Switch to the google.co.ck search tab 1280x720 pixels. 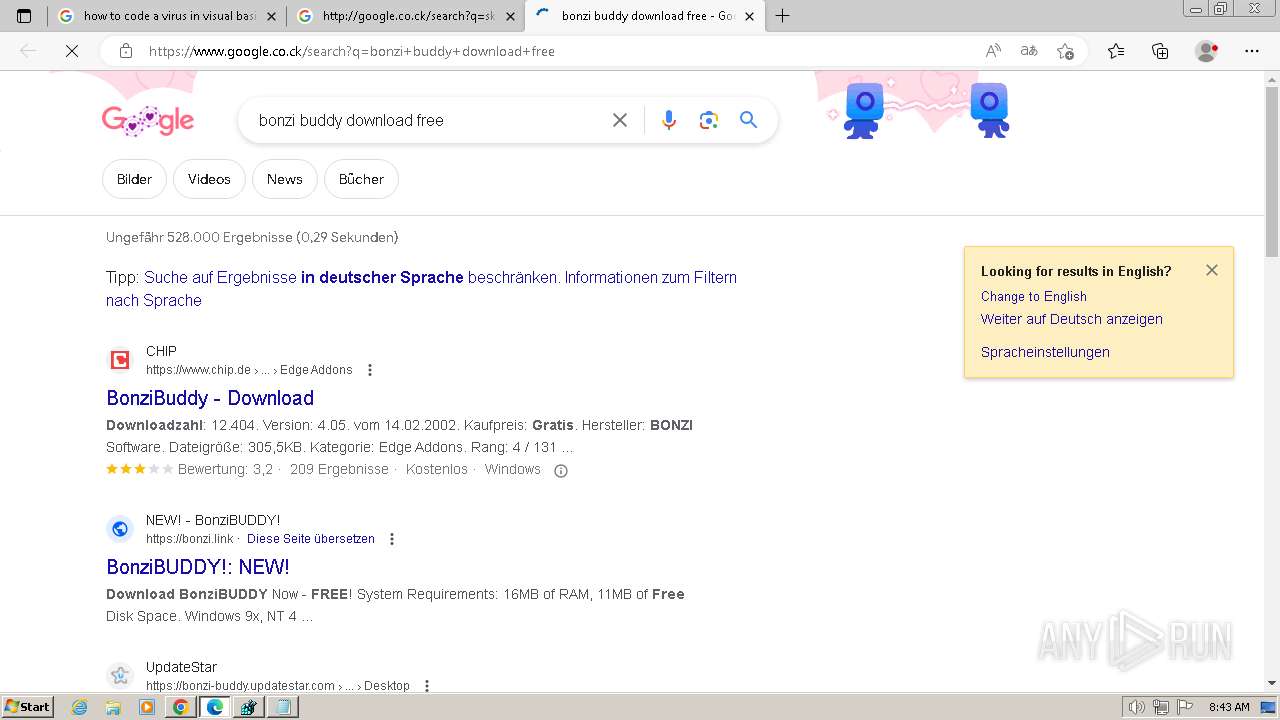pos(405,16)
